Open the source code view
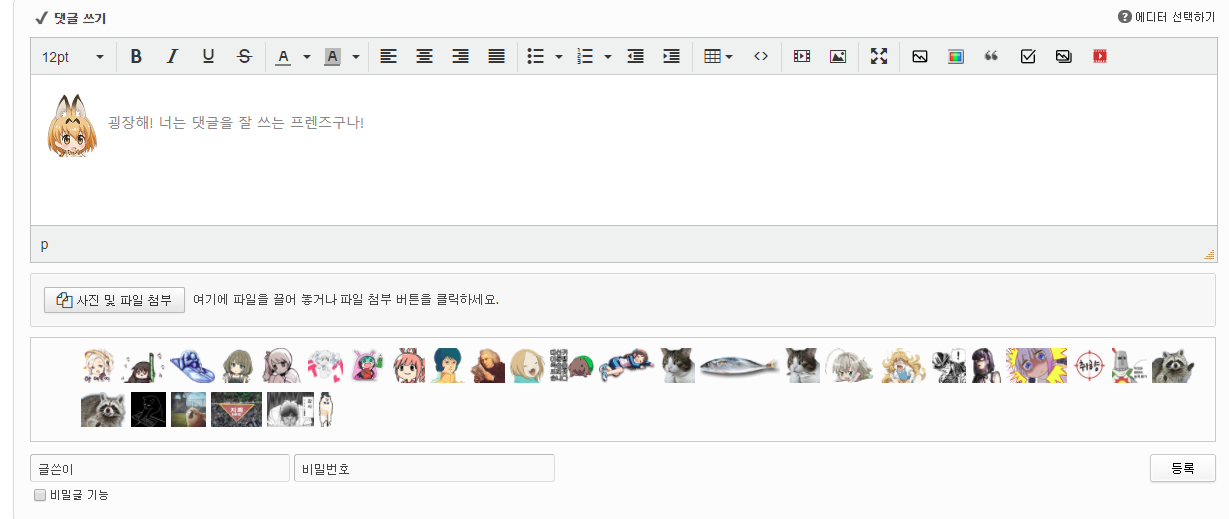The image size is (1229, 519). [761, 57]
